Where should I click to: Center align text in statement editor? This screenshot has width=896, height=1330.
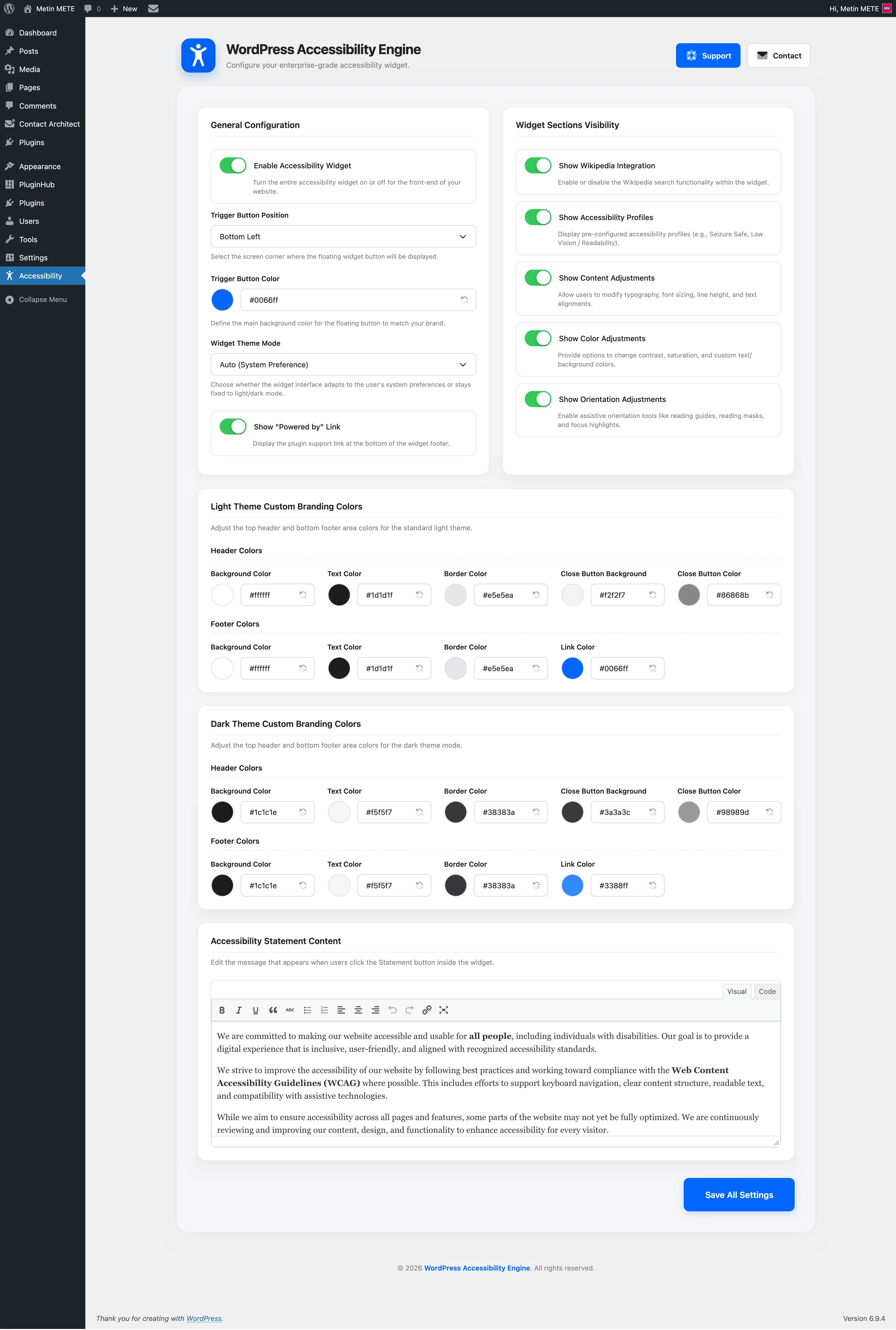(358, 1010)
